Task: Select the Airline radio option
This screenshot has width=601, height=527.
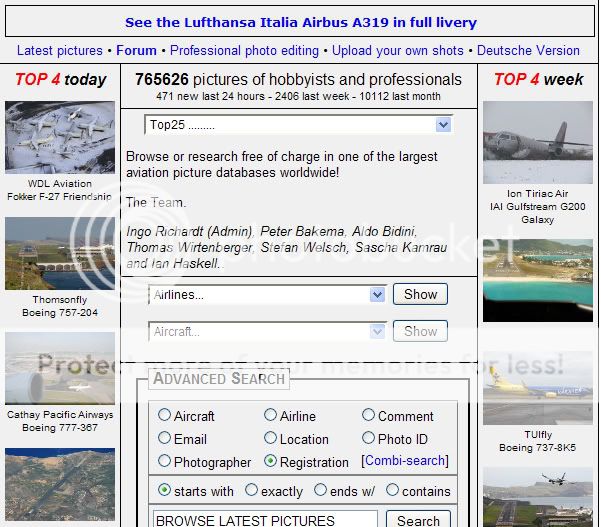Action: point(270,414)
